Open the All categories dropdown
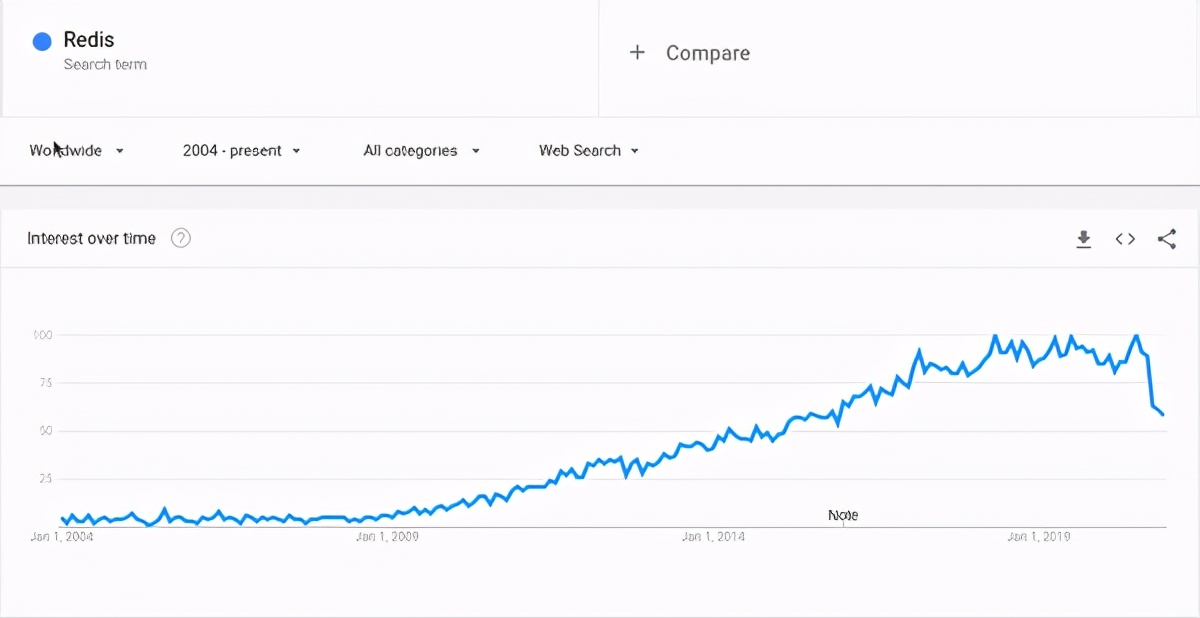 pos(421,151)
